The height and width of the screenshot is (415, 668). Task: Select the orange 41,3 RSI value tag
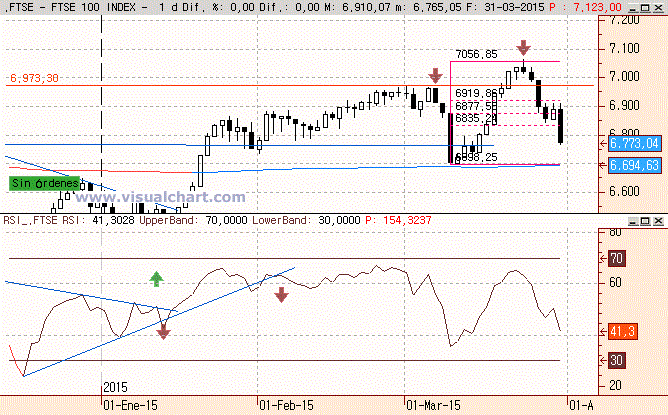click(x=622, y=331)
